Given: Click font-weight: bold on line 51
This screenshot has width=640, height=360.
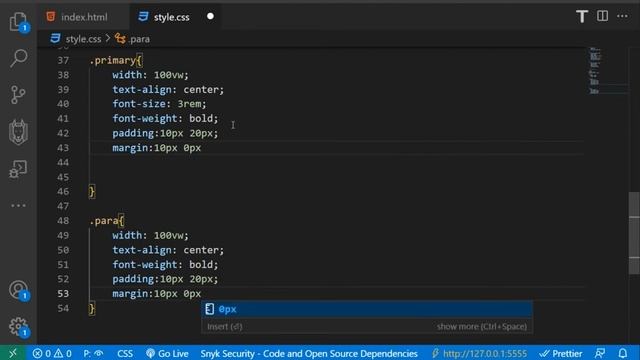Looking at the screenshot, I should [x=165, y=264].
